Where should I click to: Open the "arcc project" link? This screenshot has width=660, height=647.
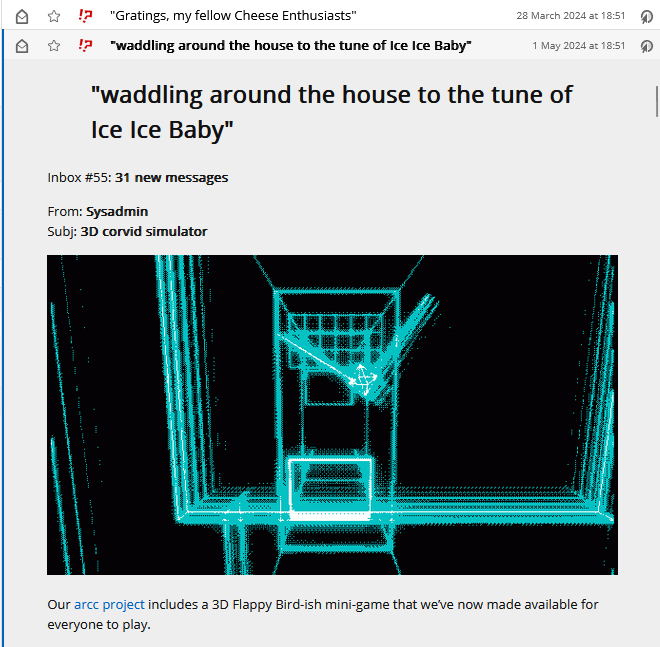109,604
